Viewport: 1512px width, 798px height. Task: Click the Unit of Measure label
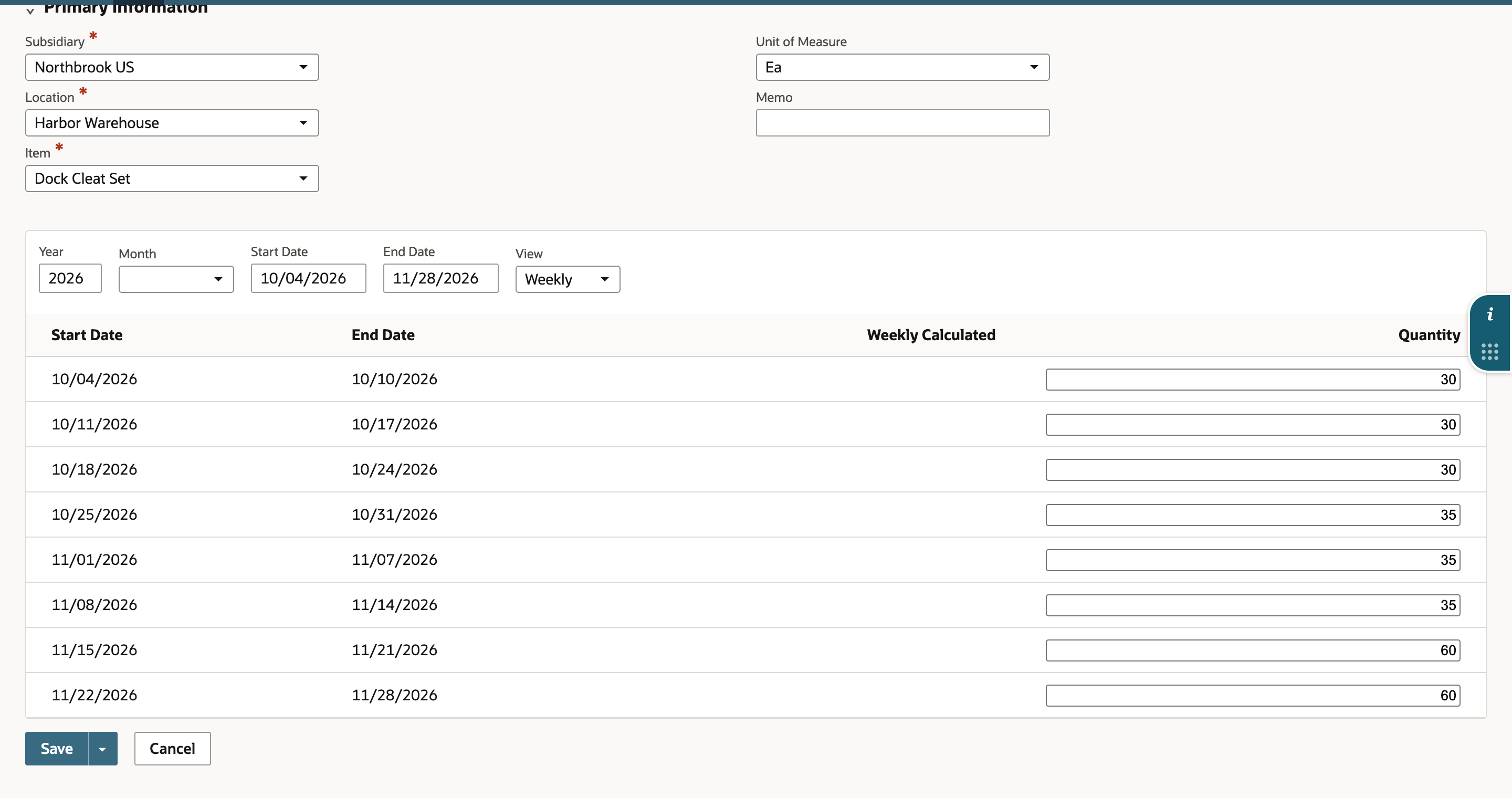pos(801,41)
